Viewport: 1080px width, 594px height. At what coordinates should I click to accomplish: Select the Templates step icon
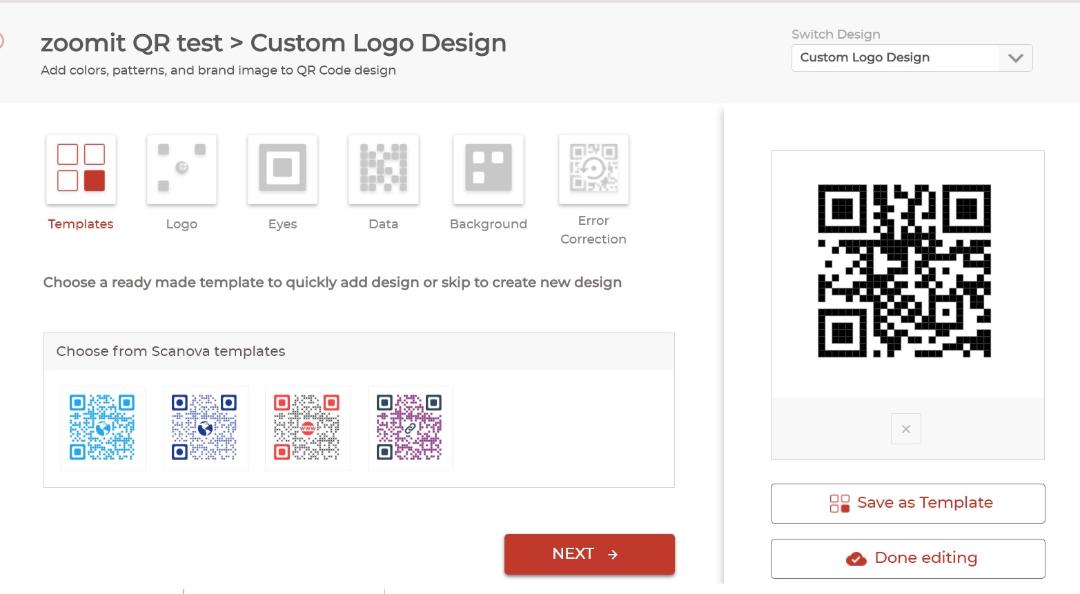click(81, 169)
